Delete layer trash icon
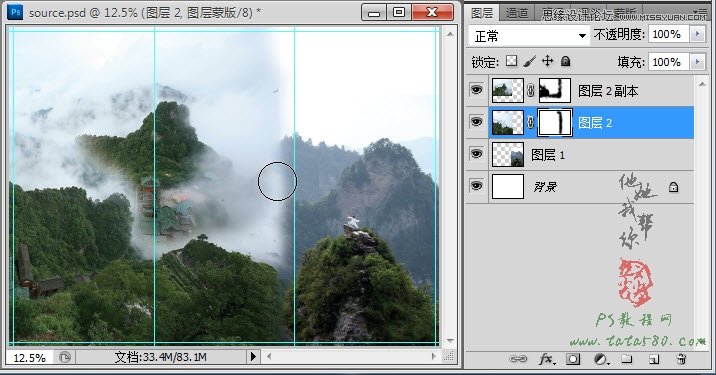The width and height of the screenshot is (716, 375). tap(681, 359)
